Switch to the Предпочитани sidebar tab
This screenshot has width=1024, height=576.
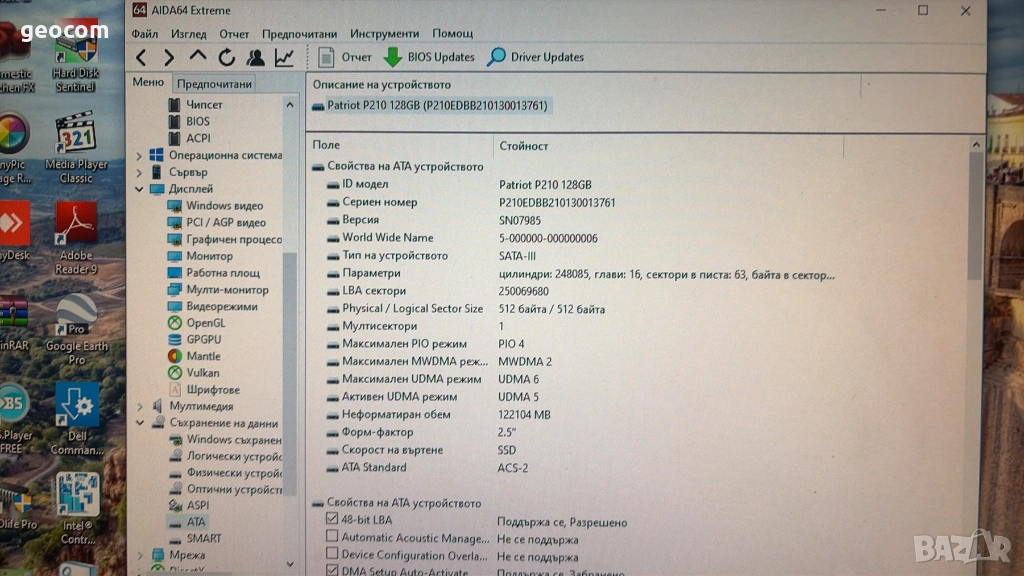tap(215, 84)
